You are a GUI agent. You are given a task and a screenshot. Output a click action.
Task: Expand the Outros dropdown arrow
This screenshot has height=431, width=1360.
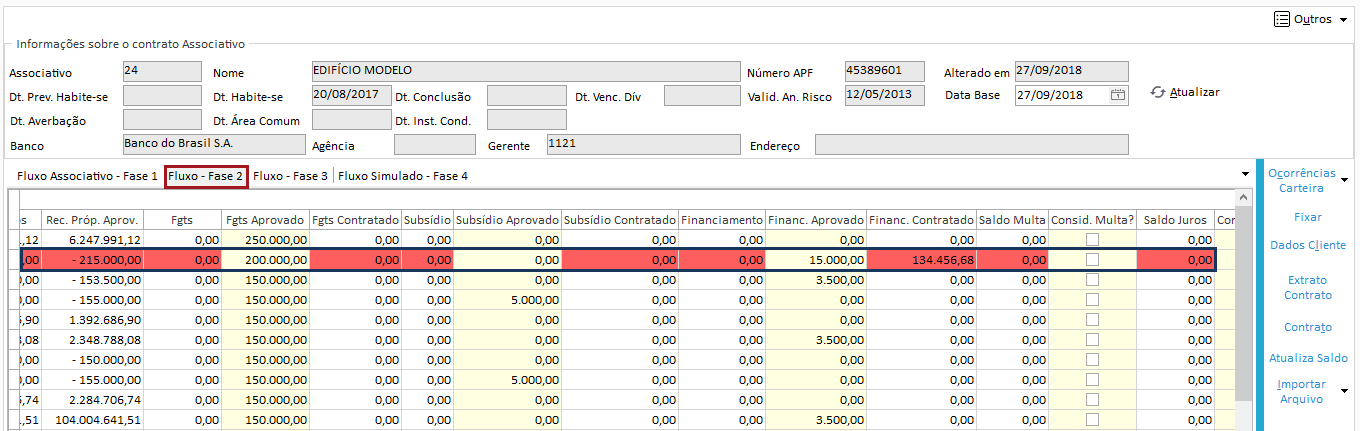point(1342,20)
